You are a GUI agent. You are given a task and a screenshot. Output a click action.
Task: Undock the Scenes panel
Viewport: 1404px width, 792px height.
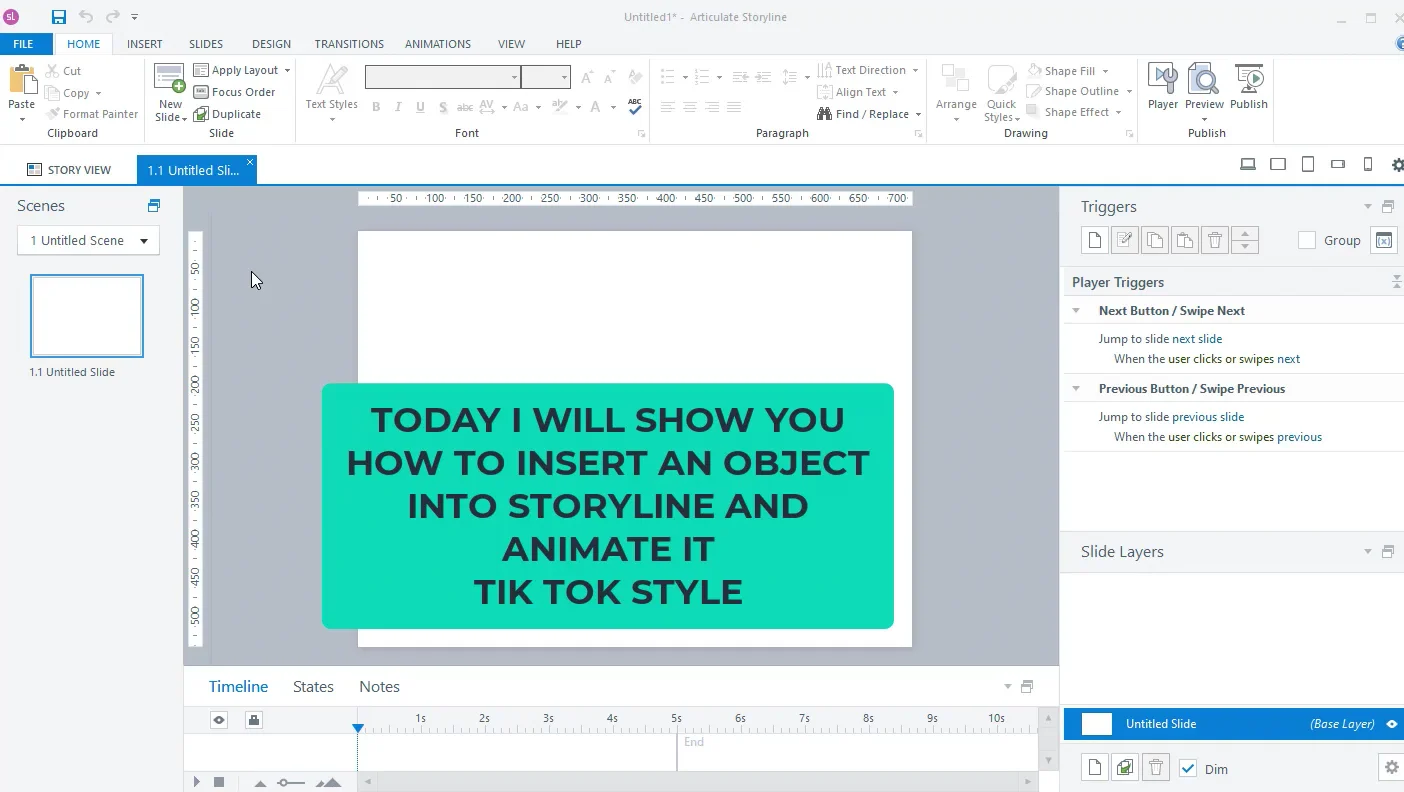154,205
